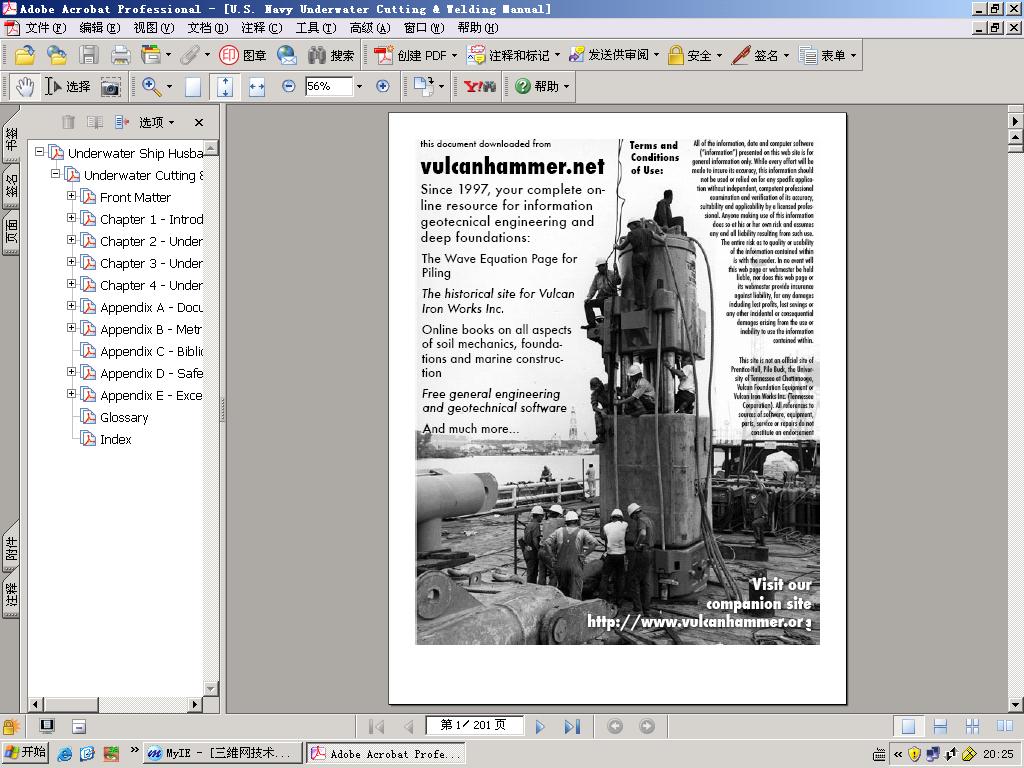This screenshot has width=1024, height=768.
Task: Close the bookmarks navigation panel
Action: coord(199,122)
